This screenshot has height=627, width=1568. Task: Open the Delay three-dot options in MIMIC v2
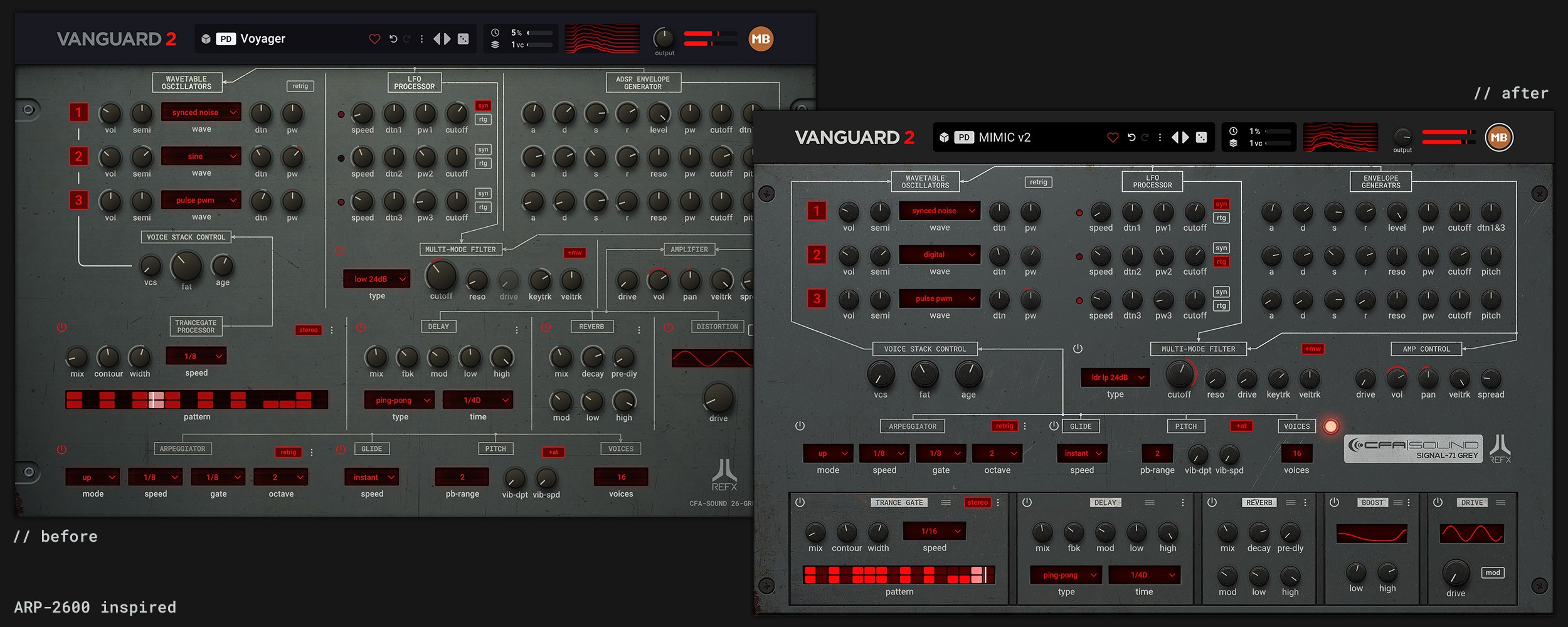click(1183, 502)
